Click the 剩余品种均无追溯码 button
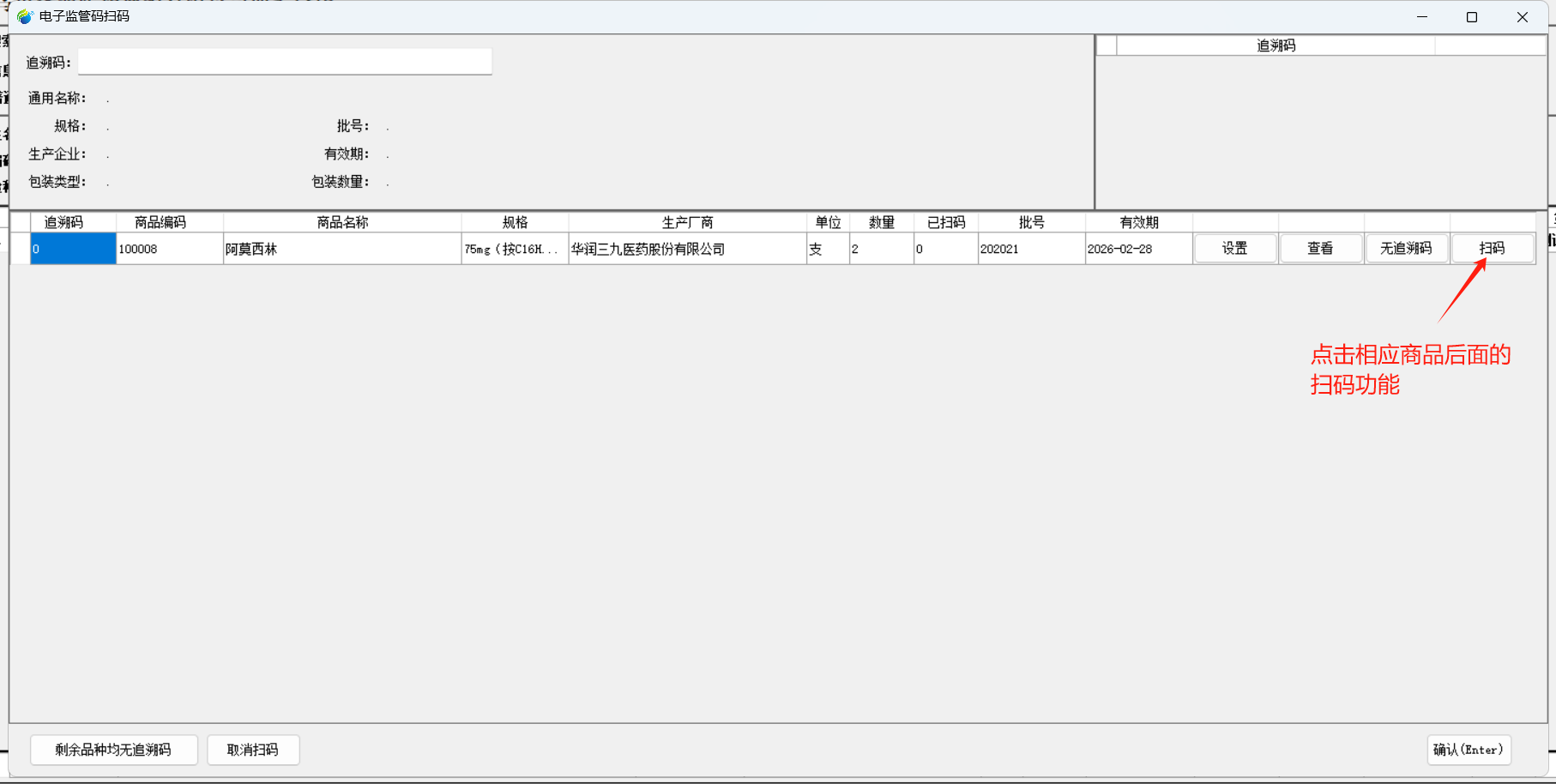This screenshot has height=784, width=1556. pos(113,750)
